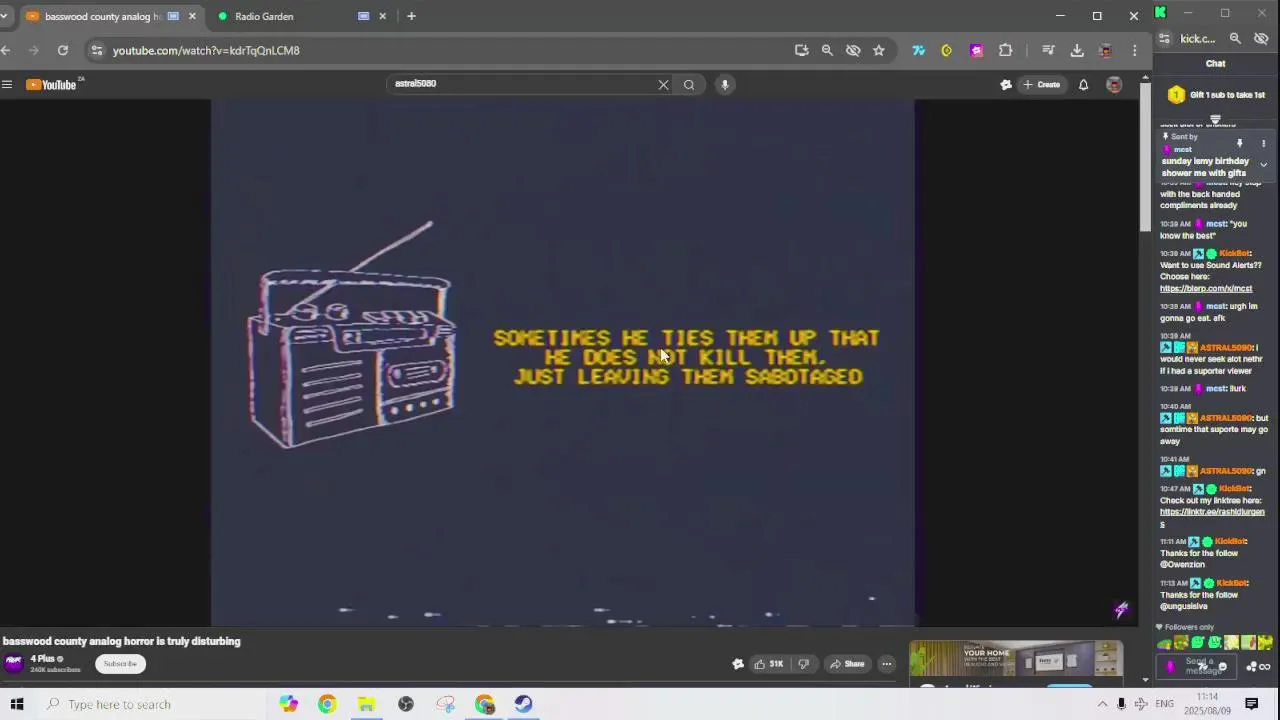Open the linktr.ee link in chat
This screenshot has height=720, width=1280.
1212,517
